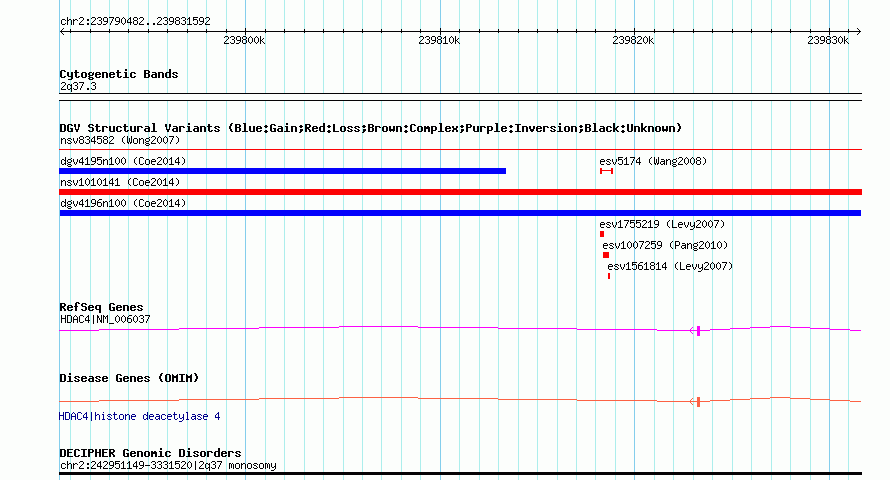
Task: Click the chr2:239790482..239831592 coordinate label
Action: coord(135,21)
